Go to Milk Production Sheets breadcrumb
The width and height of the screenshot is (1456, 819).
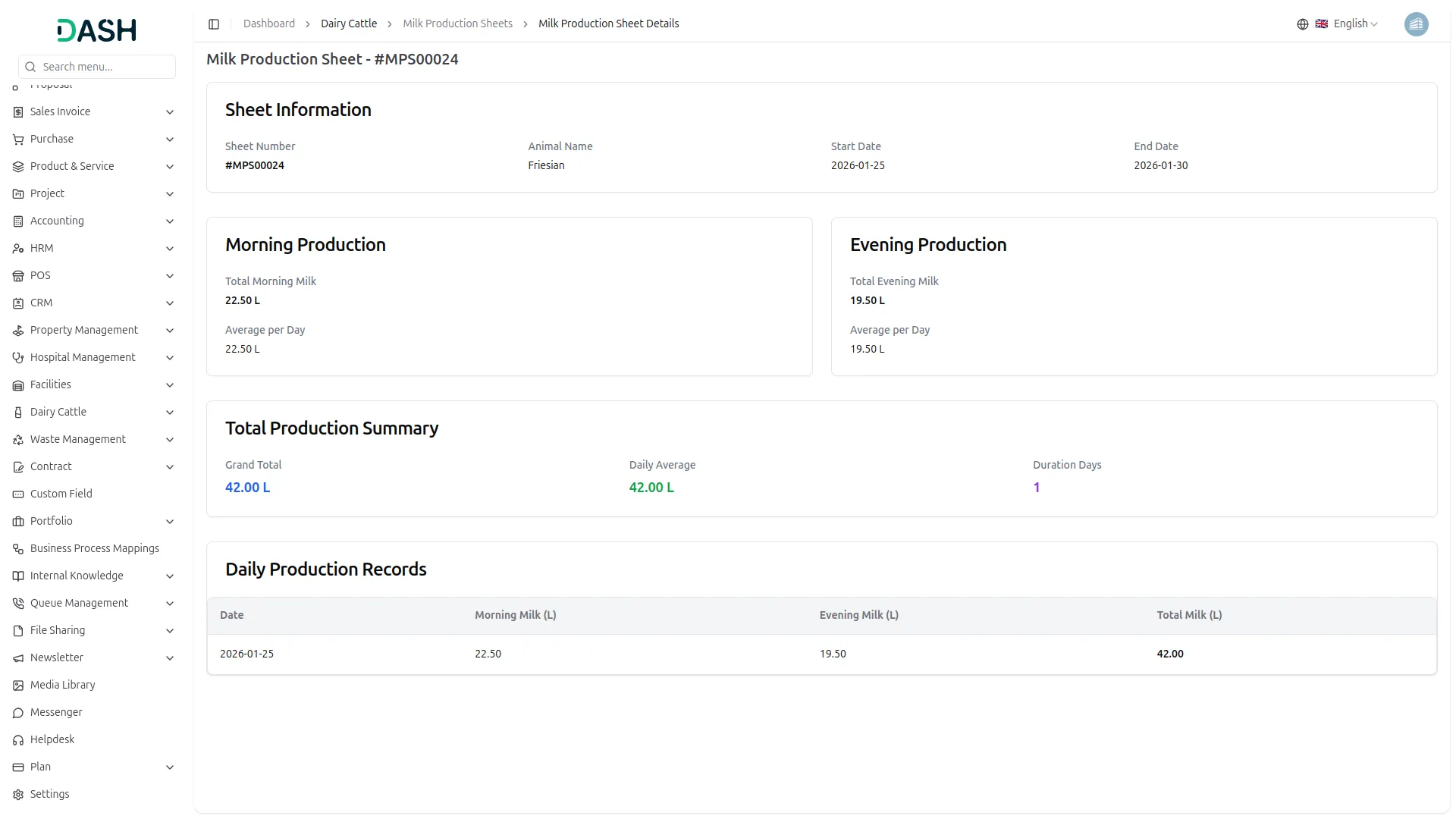[457, 24]
